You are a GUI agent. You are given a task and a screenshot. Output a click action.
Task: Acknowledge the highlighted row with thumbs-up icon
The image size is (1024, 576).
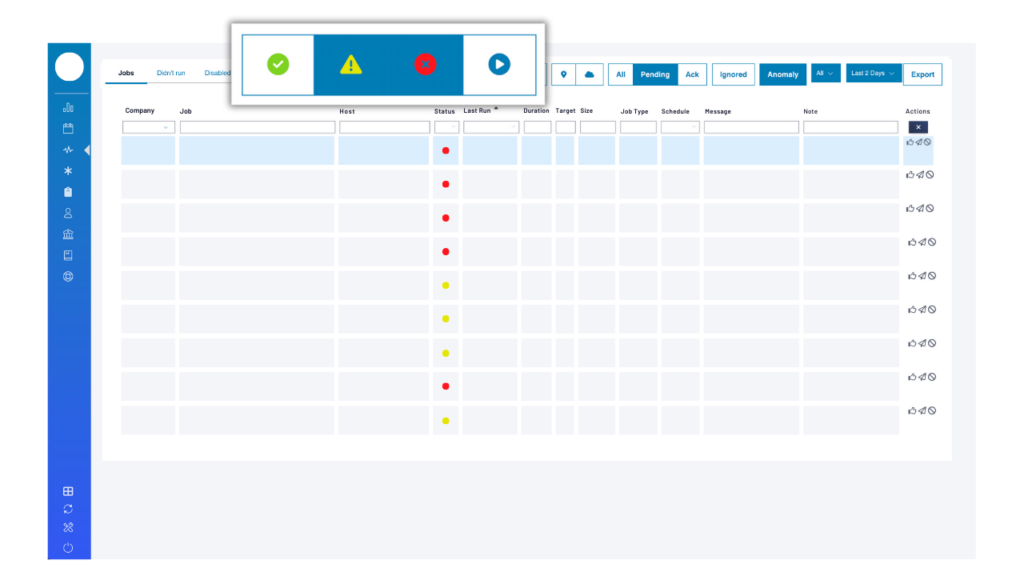[x=910, y=142]
